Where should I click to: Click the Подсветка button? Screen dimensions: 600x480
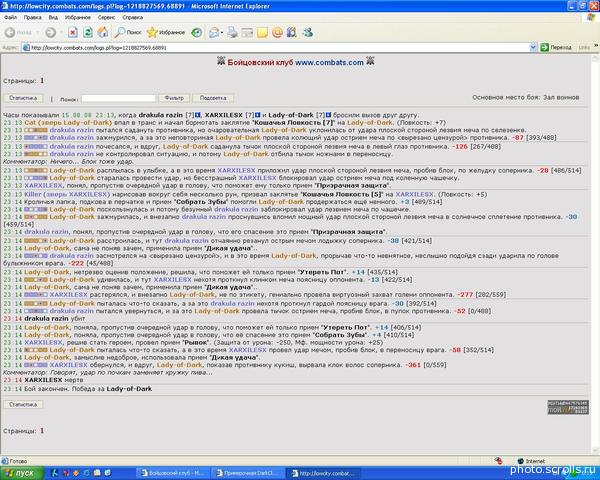(213, 98)
